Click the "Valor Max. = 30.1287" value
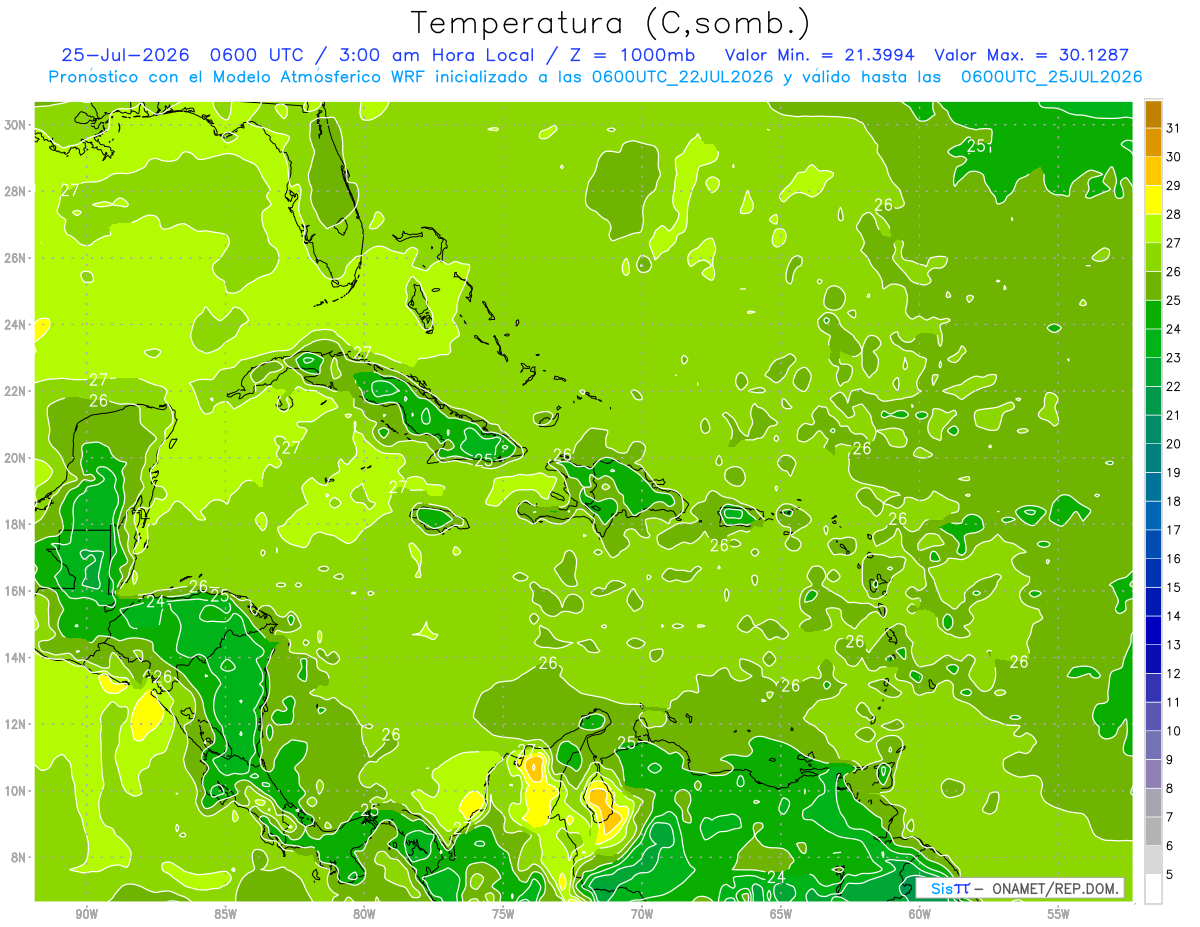 [x=1031, y=55]
